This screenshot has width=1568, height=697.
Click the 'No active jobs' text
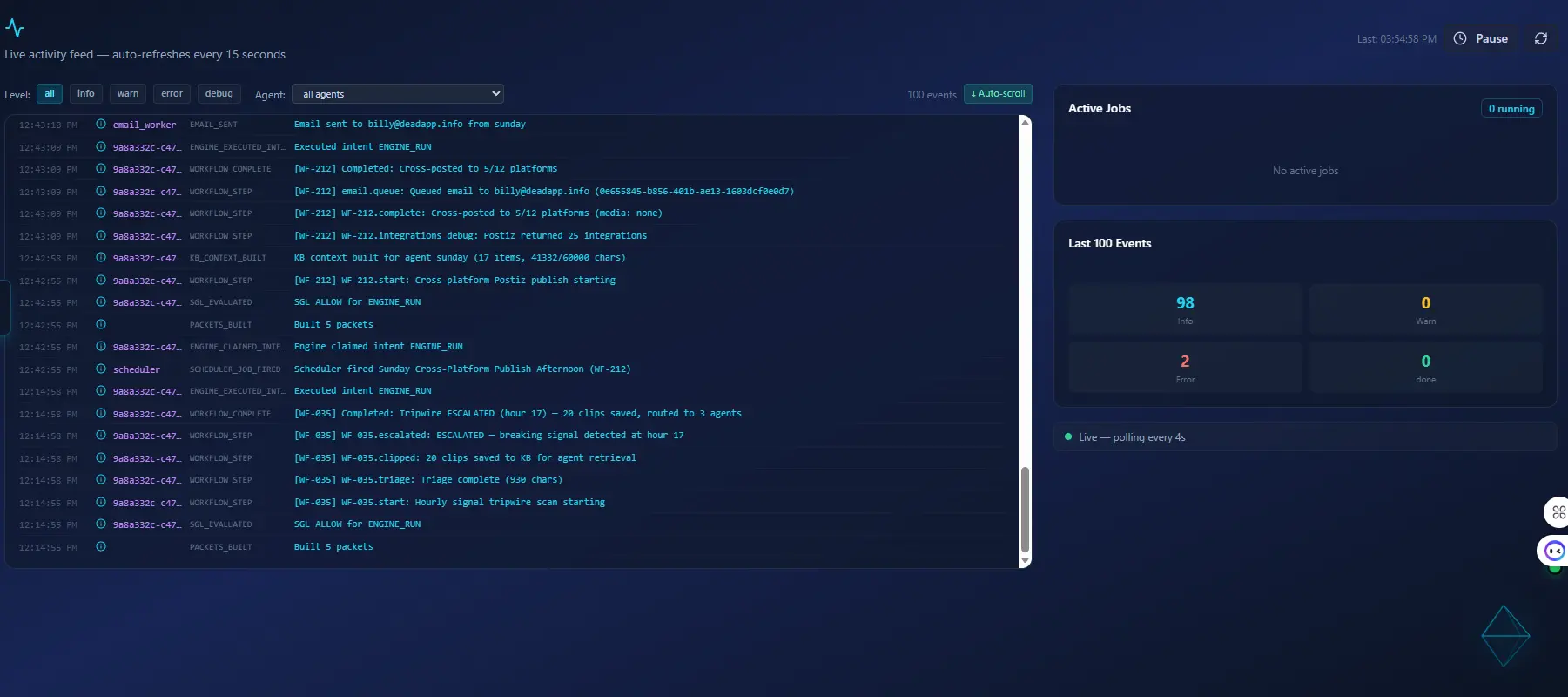pyautogui.click(x=1305, y=171)
